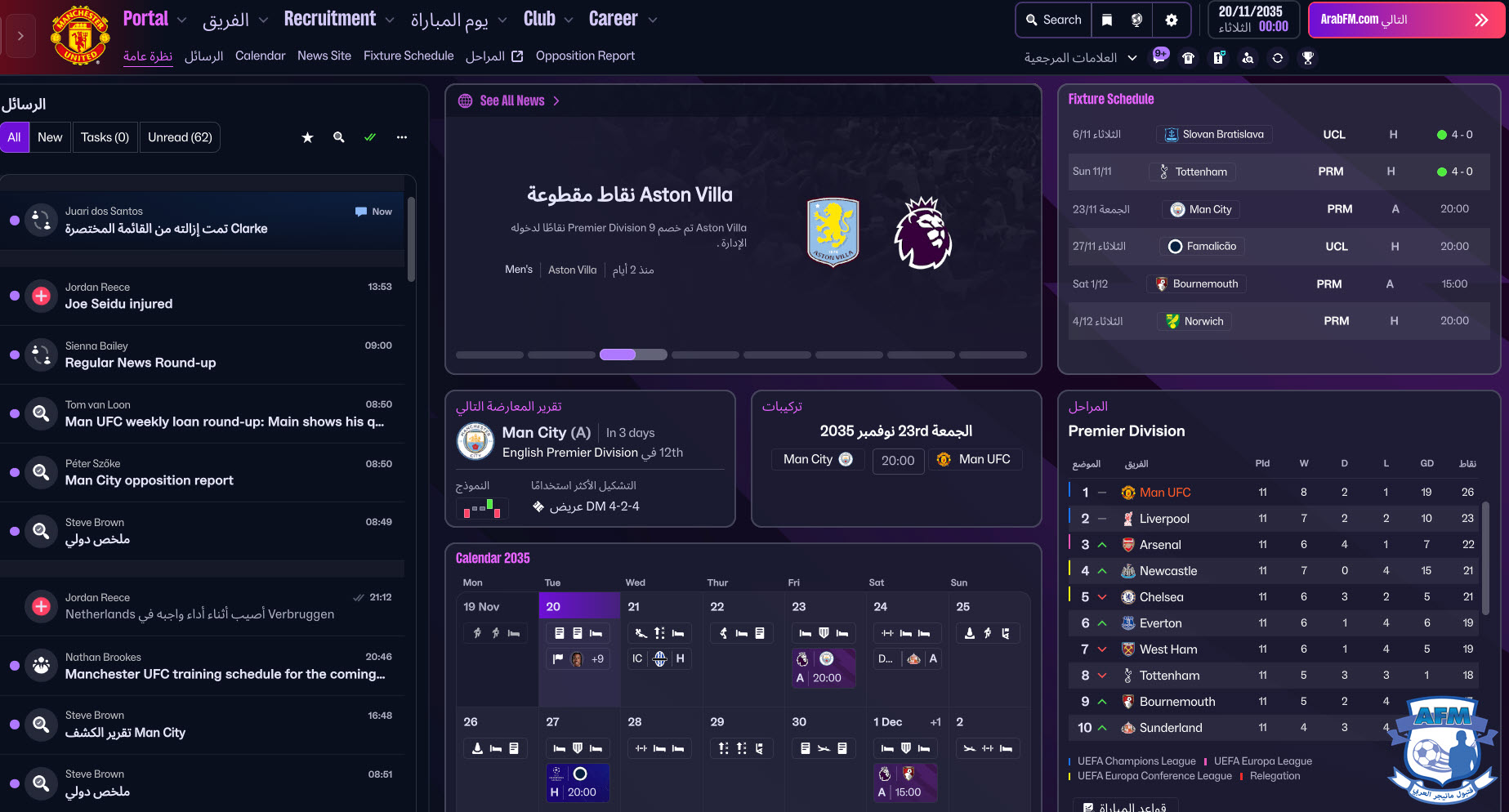Click the kit shirt shortcut icon
Screen dimensions: 1509x812
1189,58
